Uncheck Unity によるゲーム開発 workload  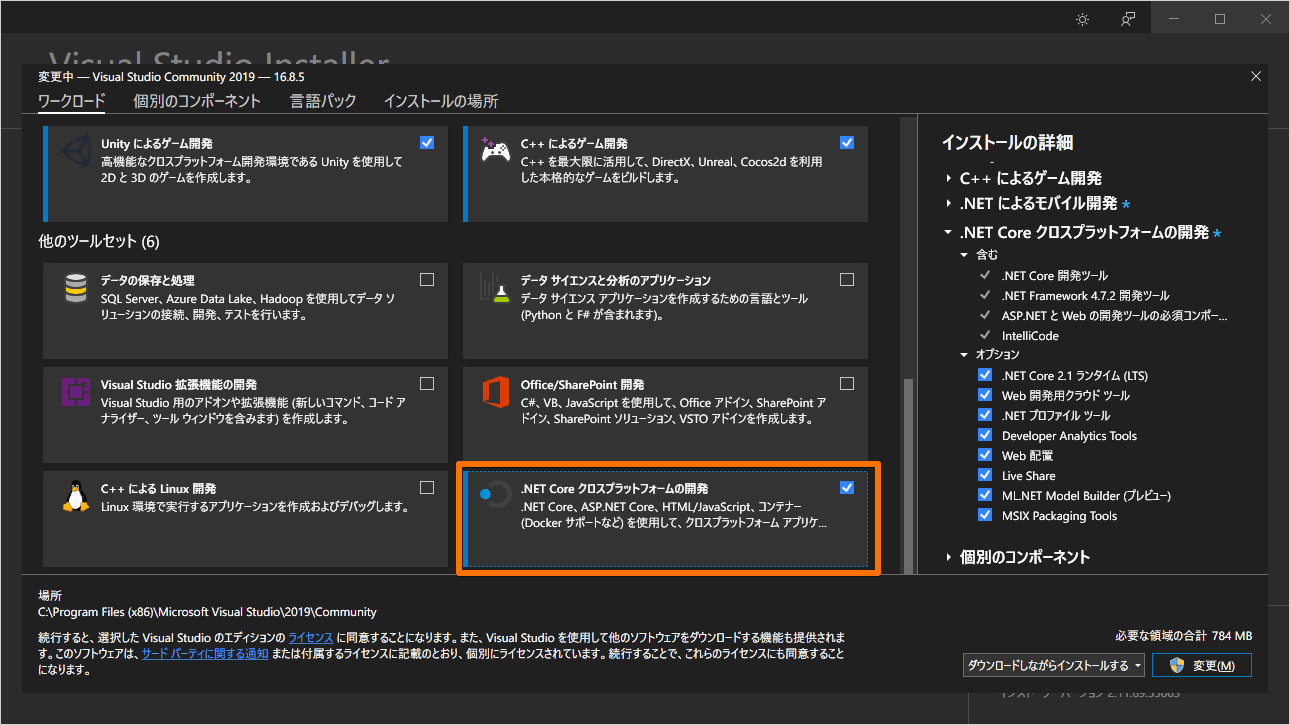(427, 143)
